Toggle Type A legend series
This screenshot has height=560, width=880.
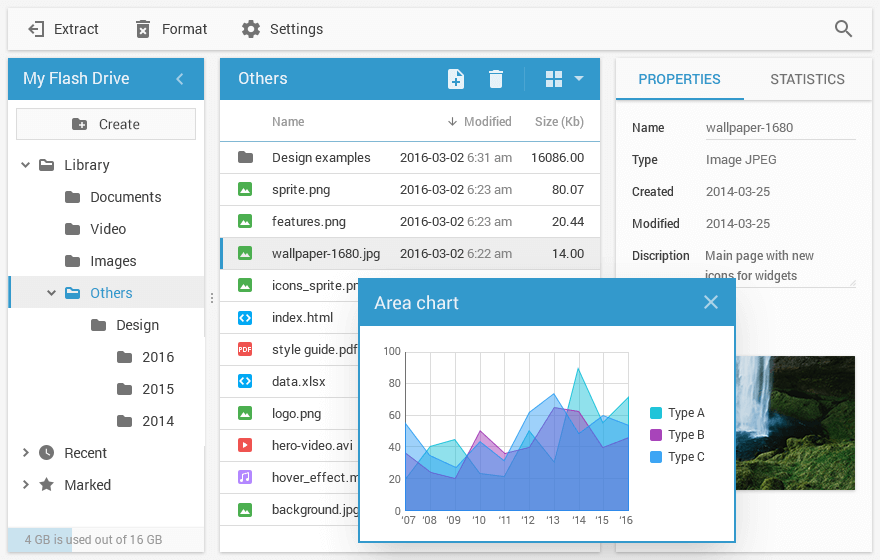click(677, 413)
